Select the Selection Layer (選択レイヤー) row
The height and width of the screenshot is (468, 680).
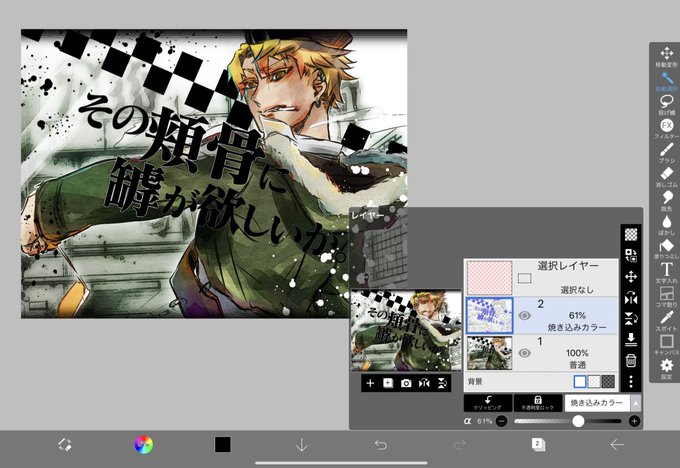tap(541, 278)
